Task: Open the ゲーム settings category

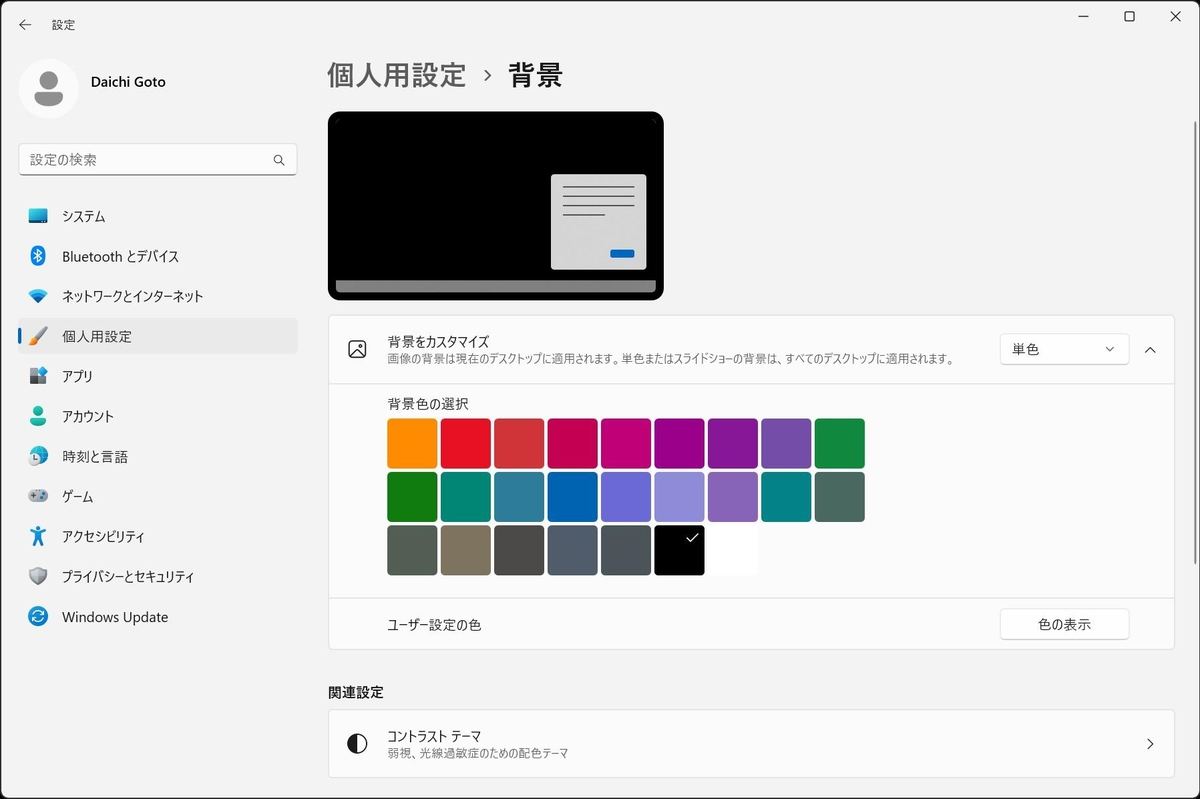Action: pyautogui.click(x=158, y=496)
